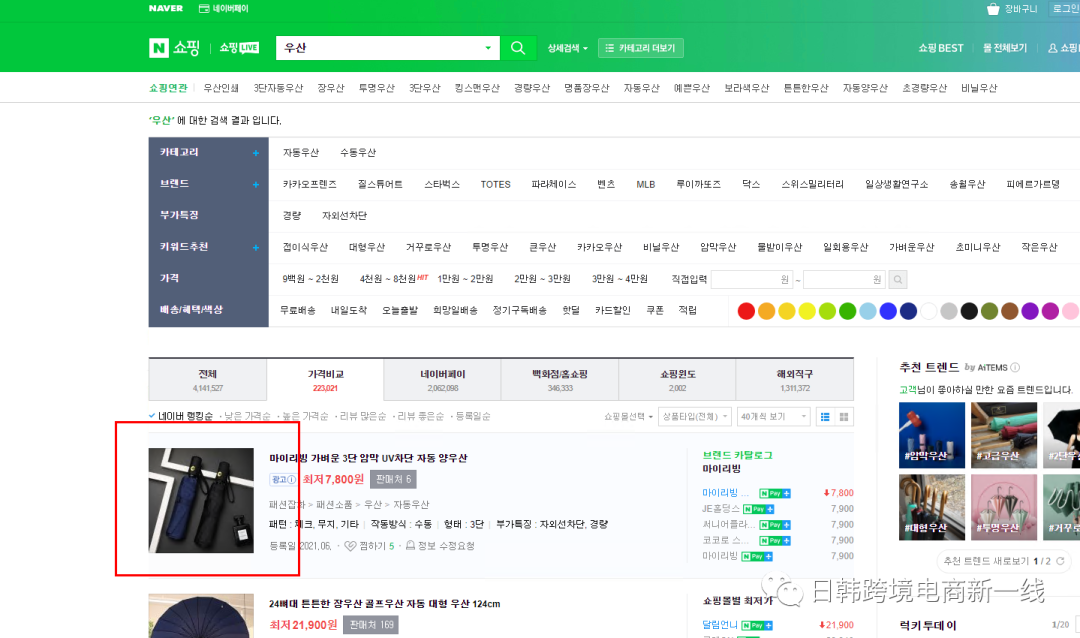
Task: Click the 카테고리 더보기 button
Action: (x=640, y=47)
